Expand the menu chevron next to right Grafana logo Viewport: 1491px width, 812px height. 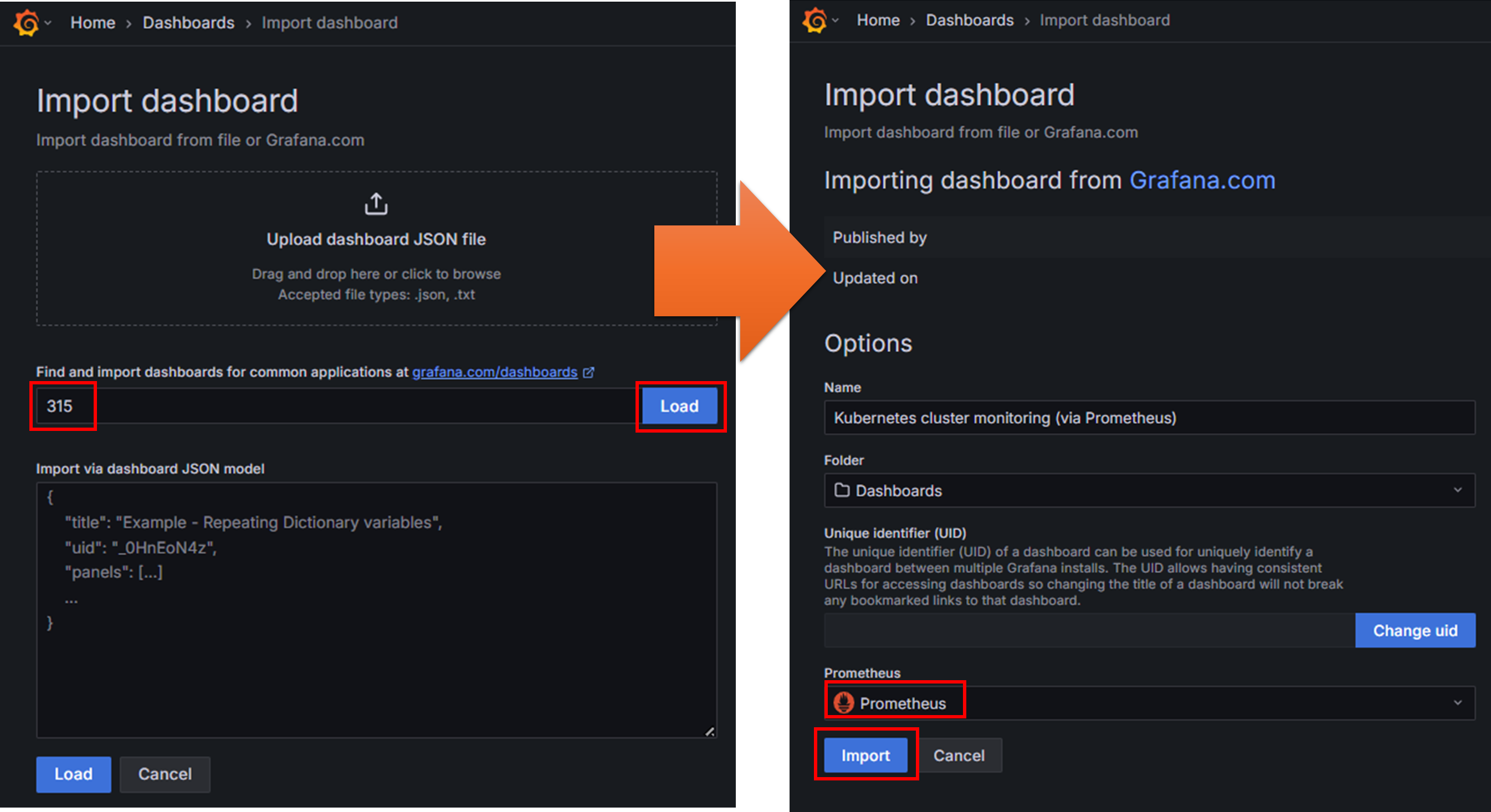click(x=835, y=20)
